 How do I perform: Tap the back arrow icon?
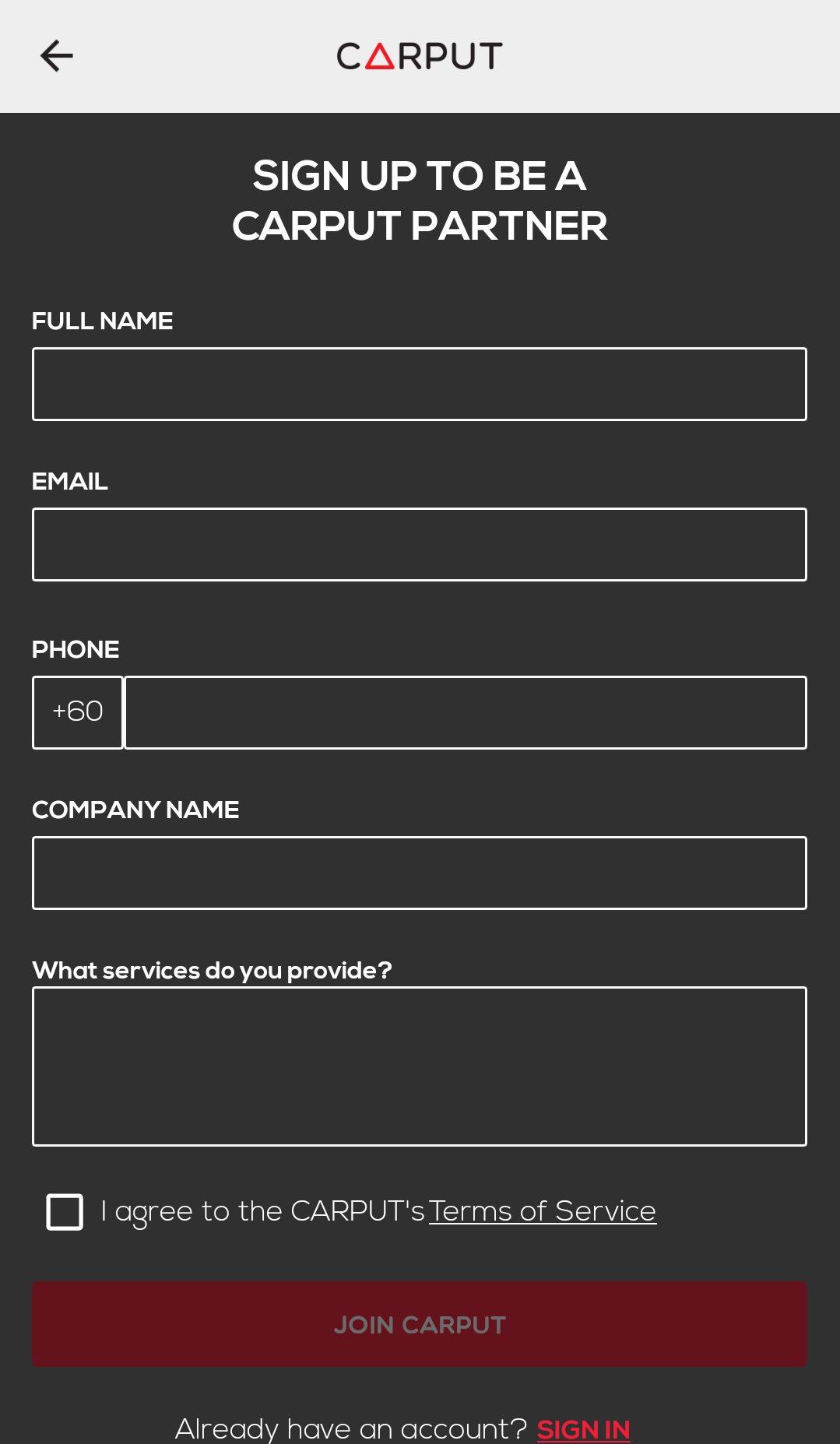tap(57, 56)
